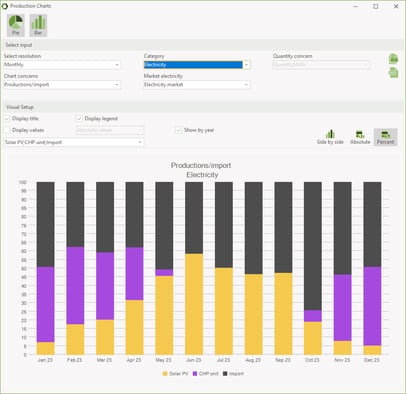Click the second green export file icon below it
Viewport: 406px width, 394px height.
coord(393,72)
